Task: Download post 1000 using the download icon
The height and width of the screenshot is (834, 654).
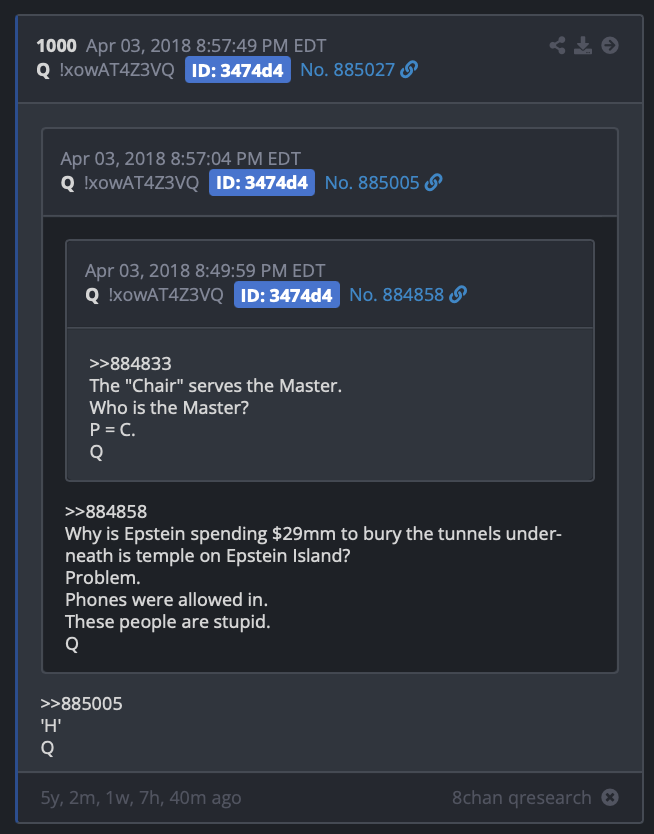Action: point(583,45)
